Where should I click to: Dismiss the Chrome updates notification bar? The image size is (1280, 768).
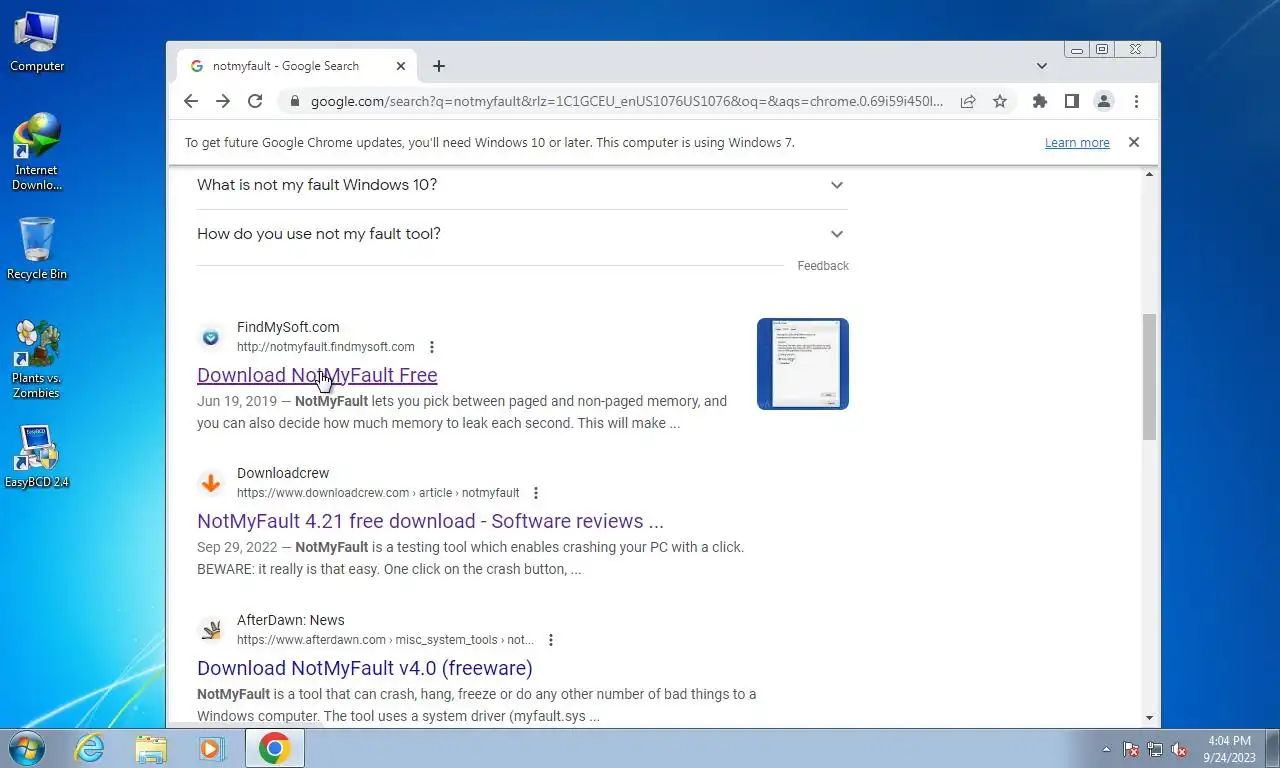pos(1134,142)
